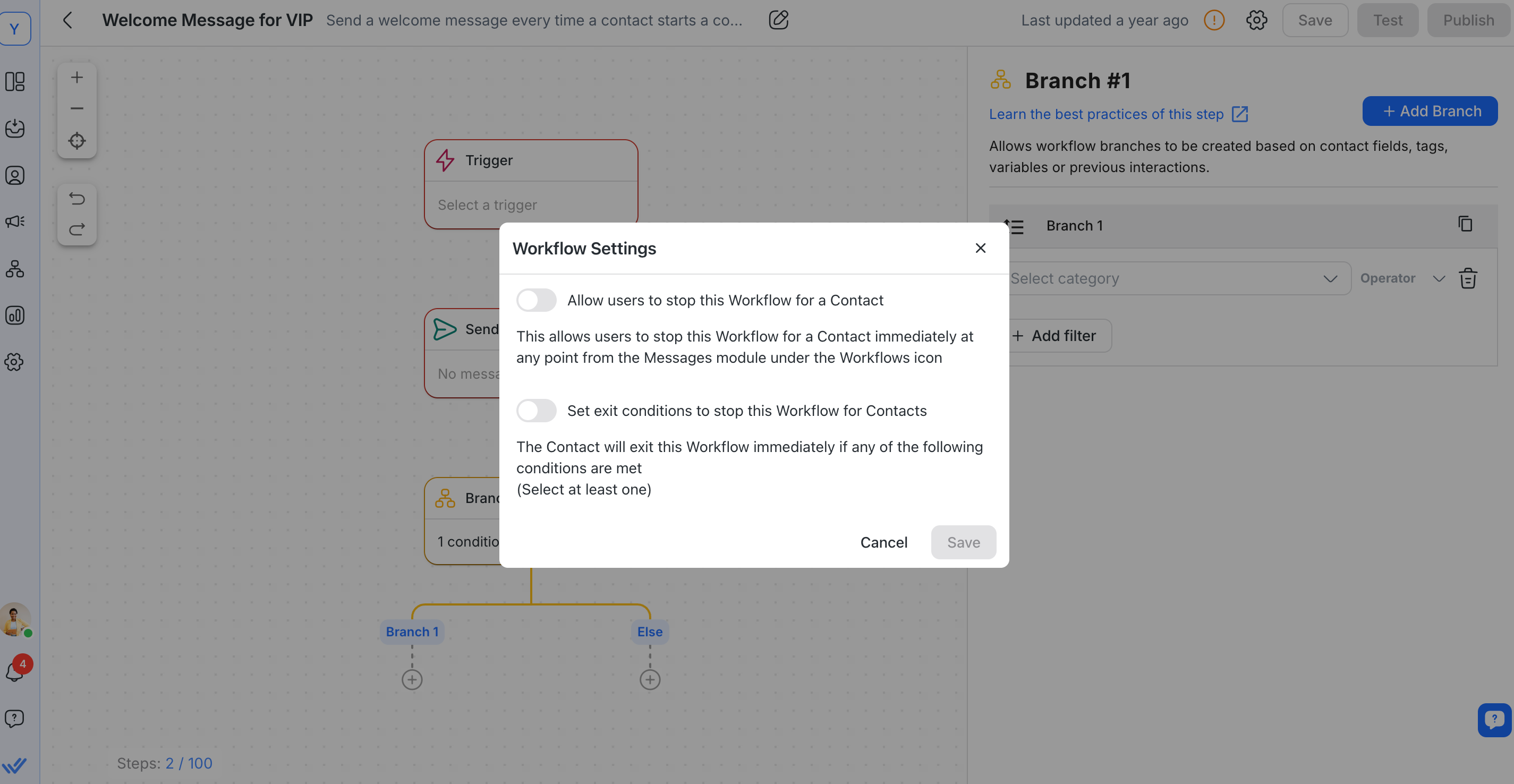The height and width of the screenshot is (784, 1514).
Task: Enable the exit conditions toggle
Action: click(x=536, y=411)
